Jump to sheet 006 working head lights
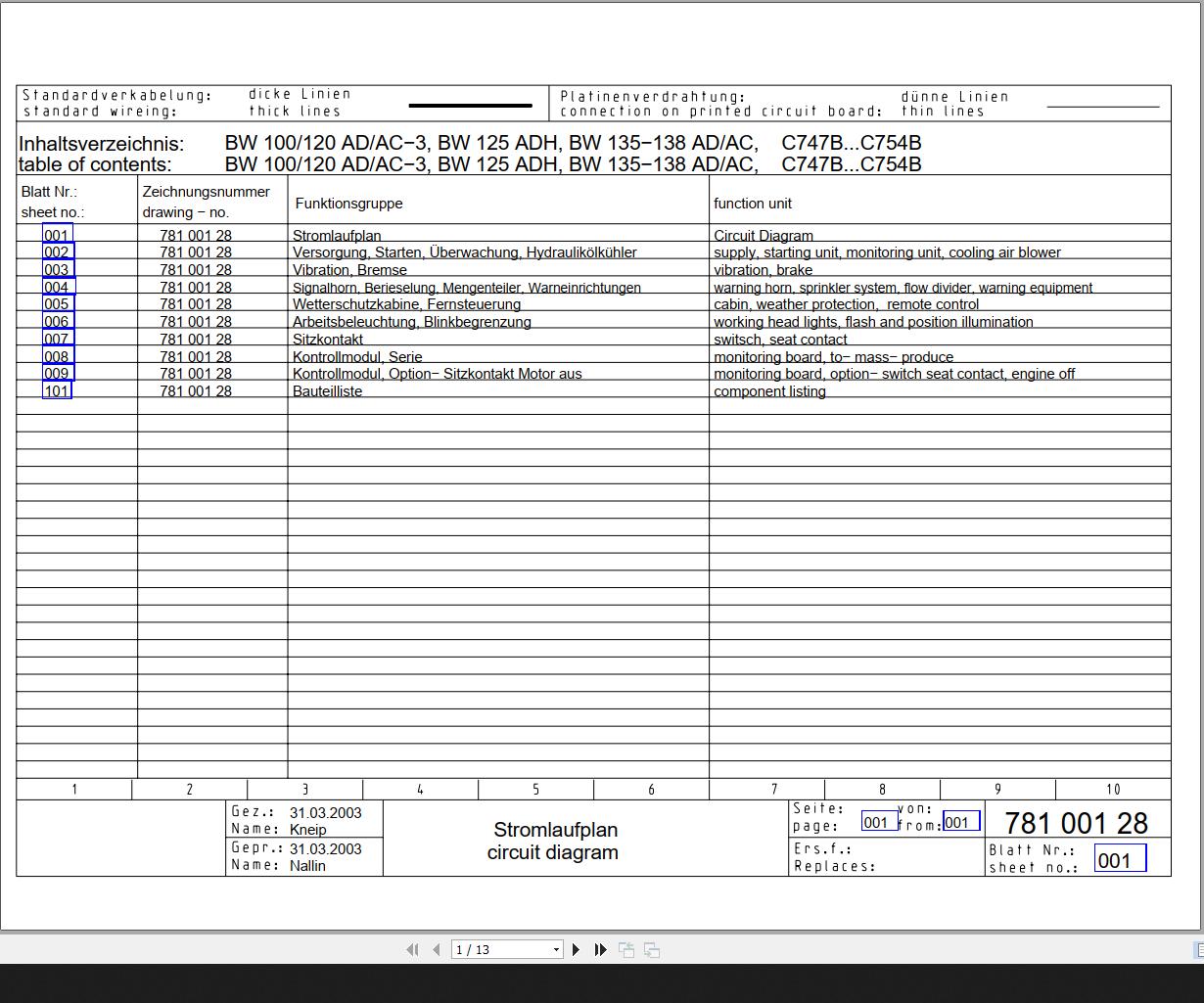1204x1003 pixels. tap(58, 321)
